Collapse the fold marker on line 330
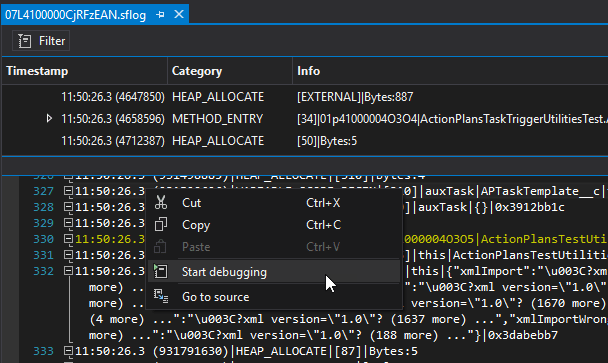The width and height of the screenshot is (608, 363). (x=68, y=239)
